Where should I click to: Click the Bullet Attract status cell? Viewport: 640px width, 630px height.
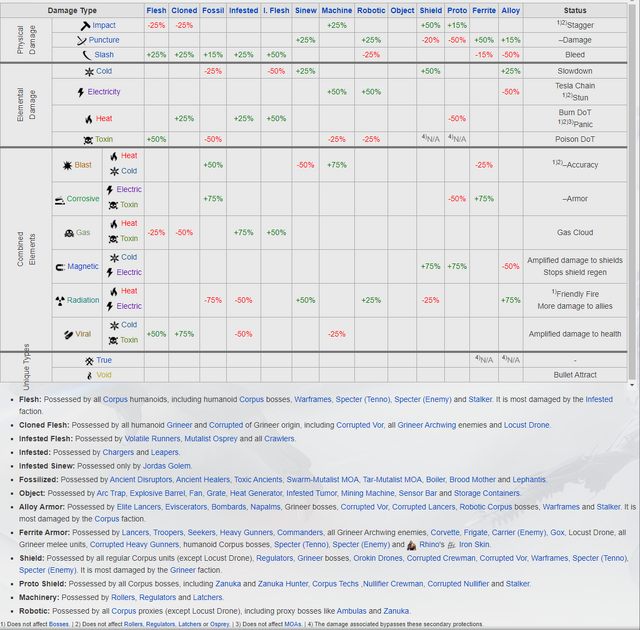[x=575, y=375]
